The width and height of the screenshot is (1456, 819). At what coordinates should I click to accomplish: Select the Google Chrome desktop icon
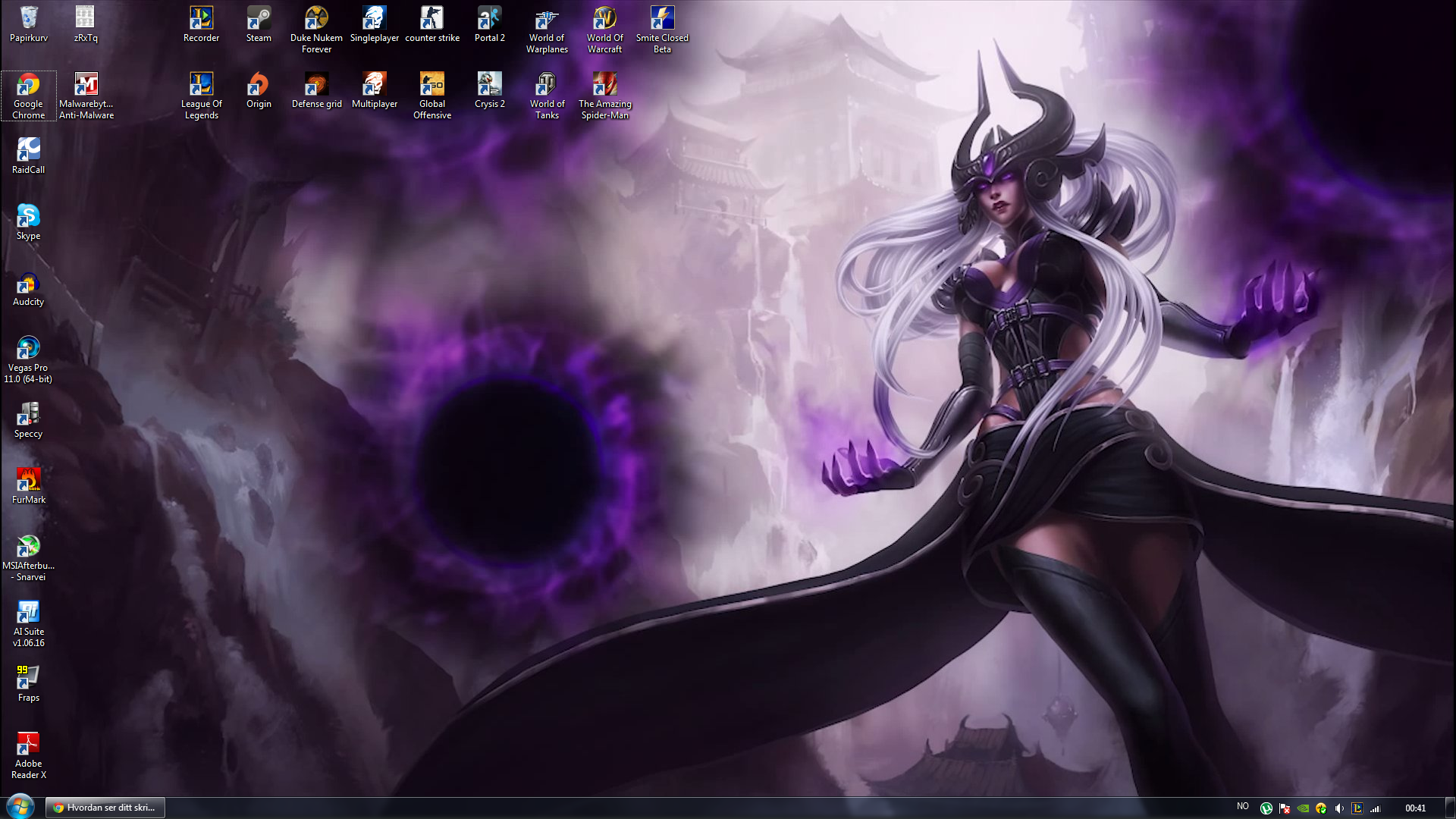29,96
